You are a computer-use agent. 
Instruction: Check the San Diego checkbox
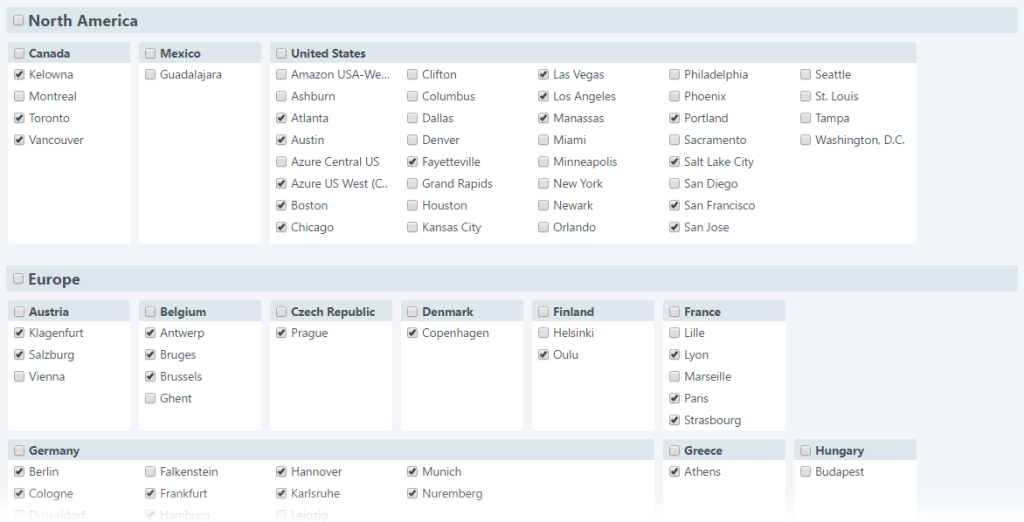click(675, 184)
